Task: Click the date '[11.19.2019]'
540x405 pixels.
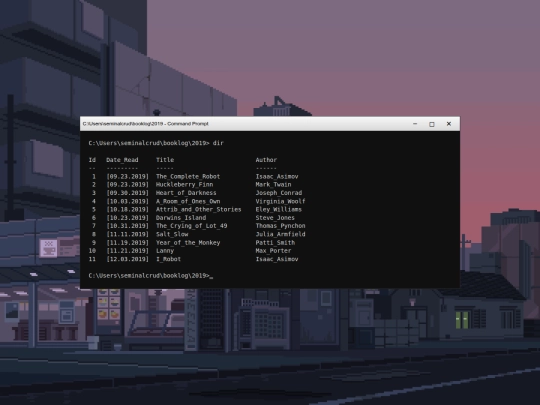Action: [x=127, y=242]
